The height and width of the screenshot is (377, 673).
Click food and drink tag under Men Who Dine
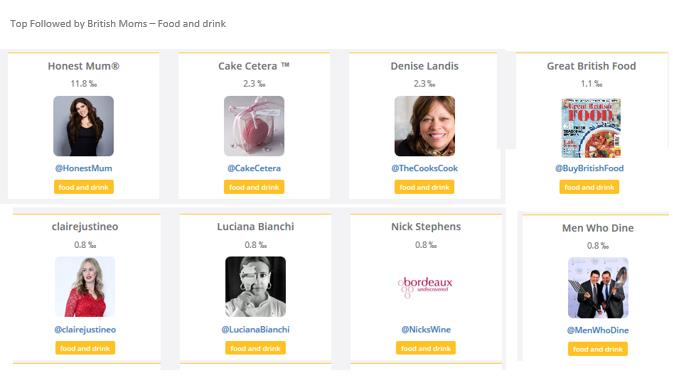pos(598,349)
